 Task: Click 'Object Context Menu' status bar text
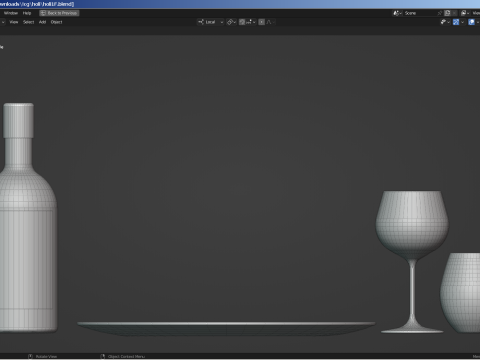pyautogui.click(x=126, y=357)
